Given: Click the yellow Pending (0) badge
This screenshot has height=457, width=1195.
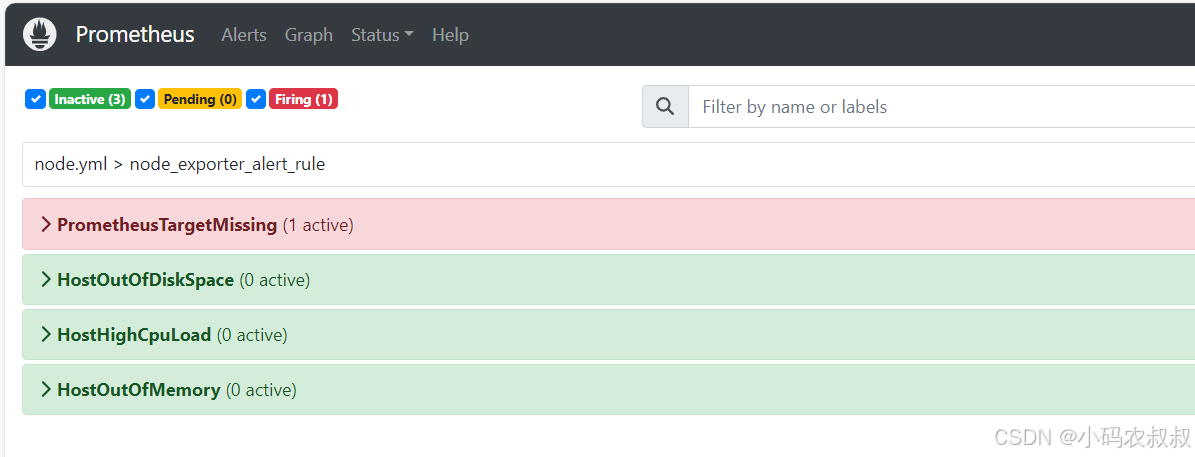Looking at the screenshot, I should click(200, 99).
